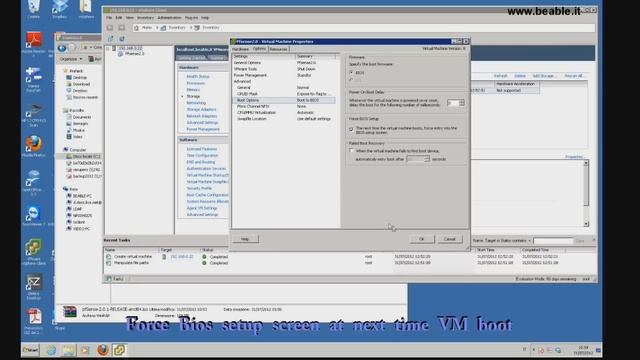Select Documenti in the Explorer window libraries
The height and width of the screenshot is (360, 640).
(x=82, y=117)
